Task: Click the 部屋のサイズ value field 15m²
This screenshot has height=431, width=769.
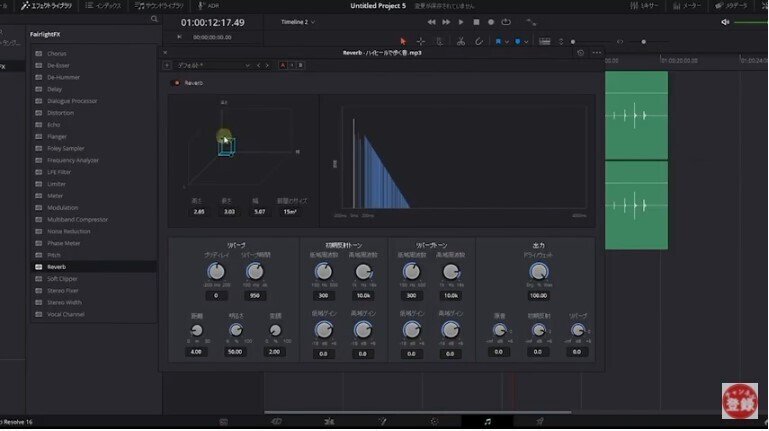Action: pos(289,212)
